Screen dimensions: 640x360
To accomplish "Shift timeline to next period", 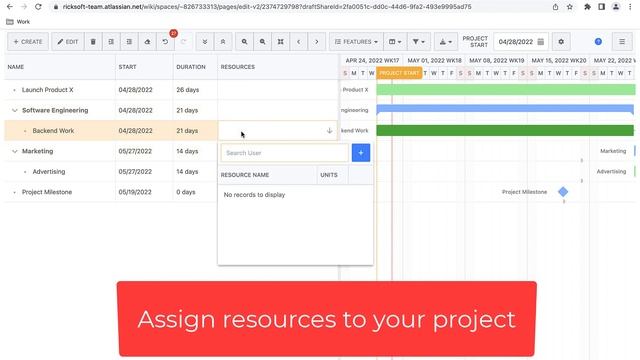I will point(316,42).
